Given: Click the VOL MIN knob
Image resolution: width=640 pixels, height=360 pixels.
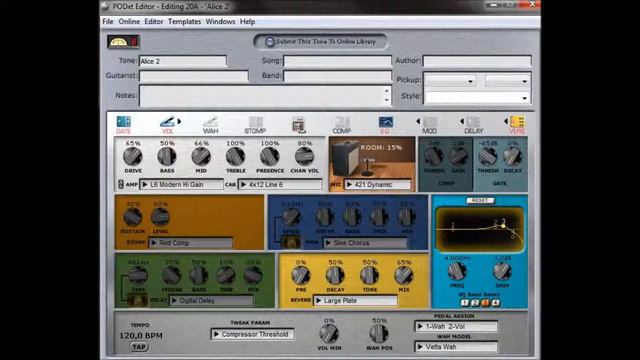Looking at the screenshot, I should [329, 334].
